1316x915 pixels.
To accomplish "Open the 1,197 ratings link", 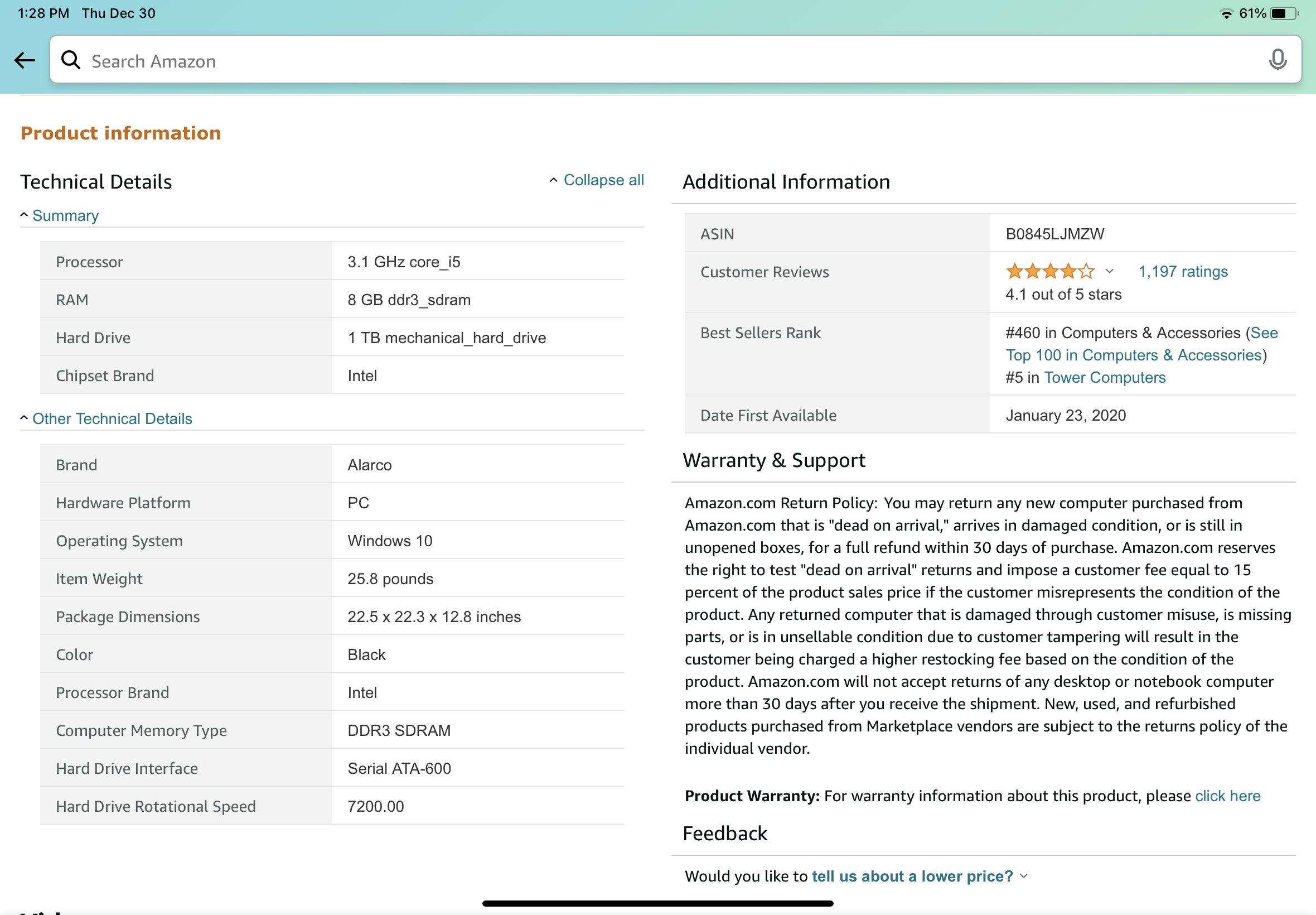I will 1183,271.
